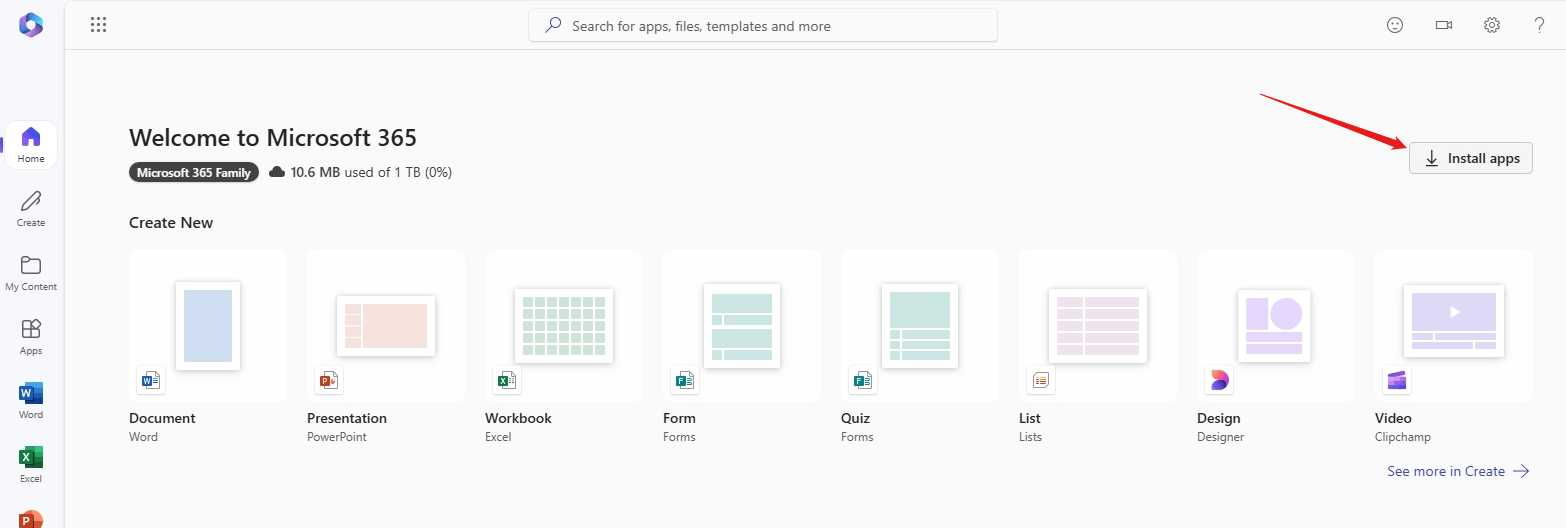Open the settings gear icon
The height and width of the screenshot is (528, 1566).
1491,25
